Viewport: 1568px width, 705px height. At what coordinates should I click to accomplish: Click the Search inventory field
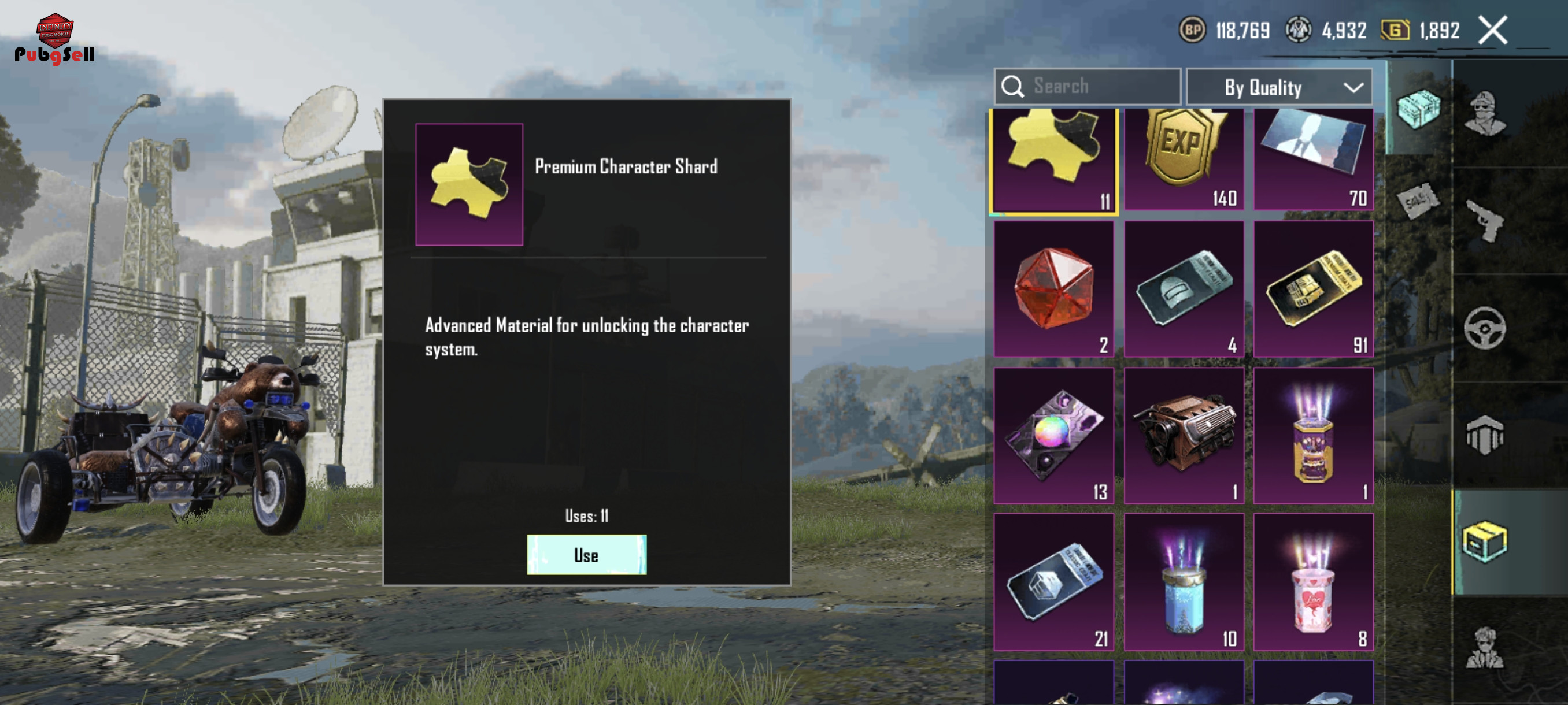1088,87
